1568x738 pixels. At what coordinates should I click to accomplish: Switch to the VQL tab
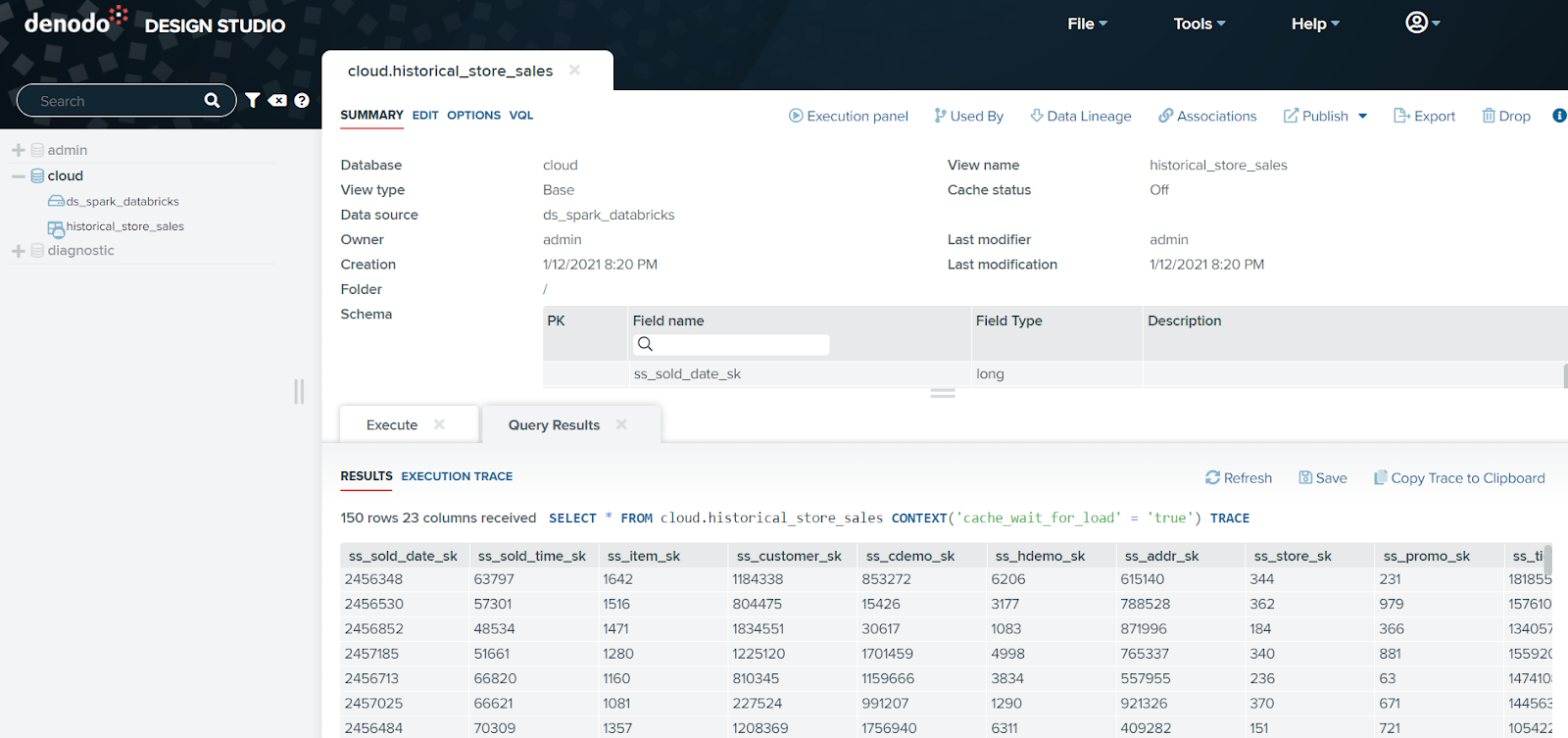[521, 115]
